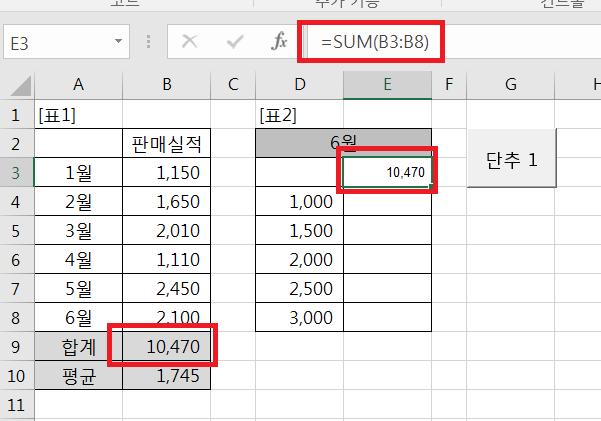Click cell B9 with total 10,470
This screenshot has width=601, height=421.
coord(166,347)
